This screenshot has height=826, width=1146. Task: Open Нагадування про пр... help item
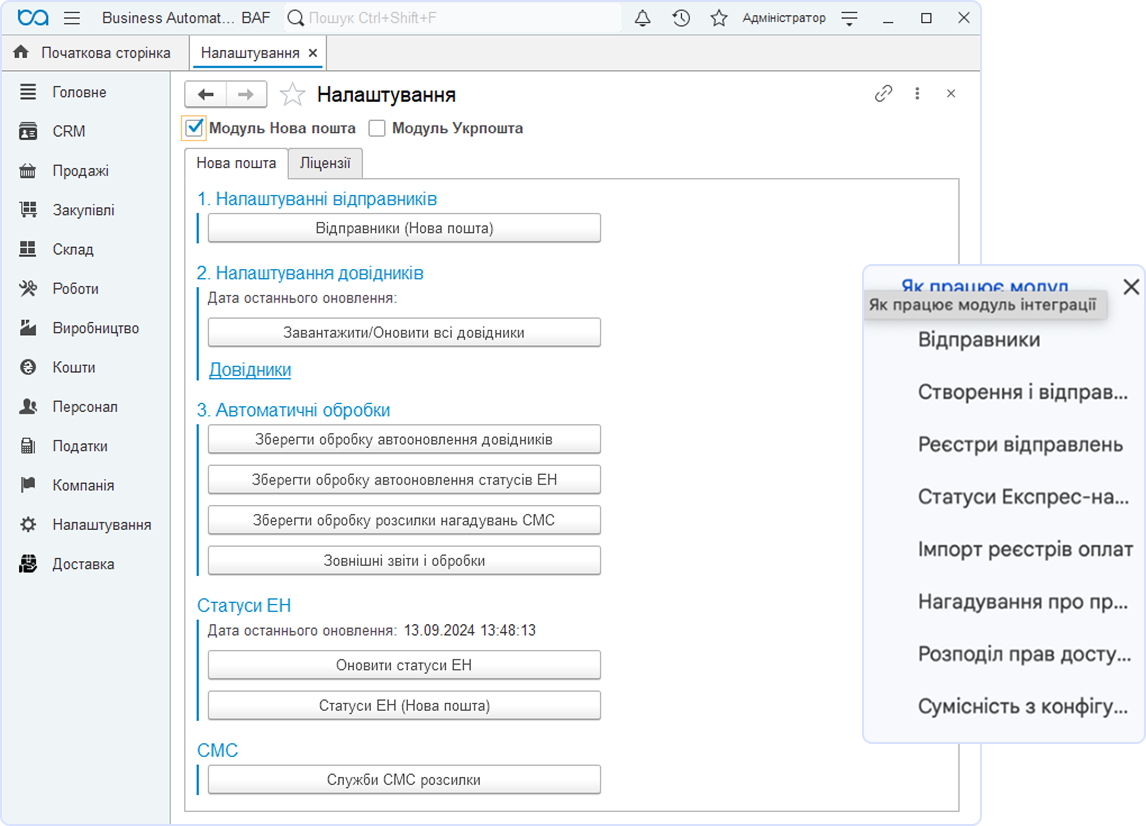click(x=1023, y=602)
